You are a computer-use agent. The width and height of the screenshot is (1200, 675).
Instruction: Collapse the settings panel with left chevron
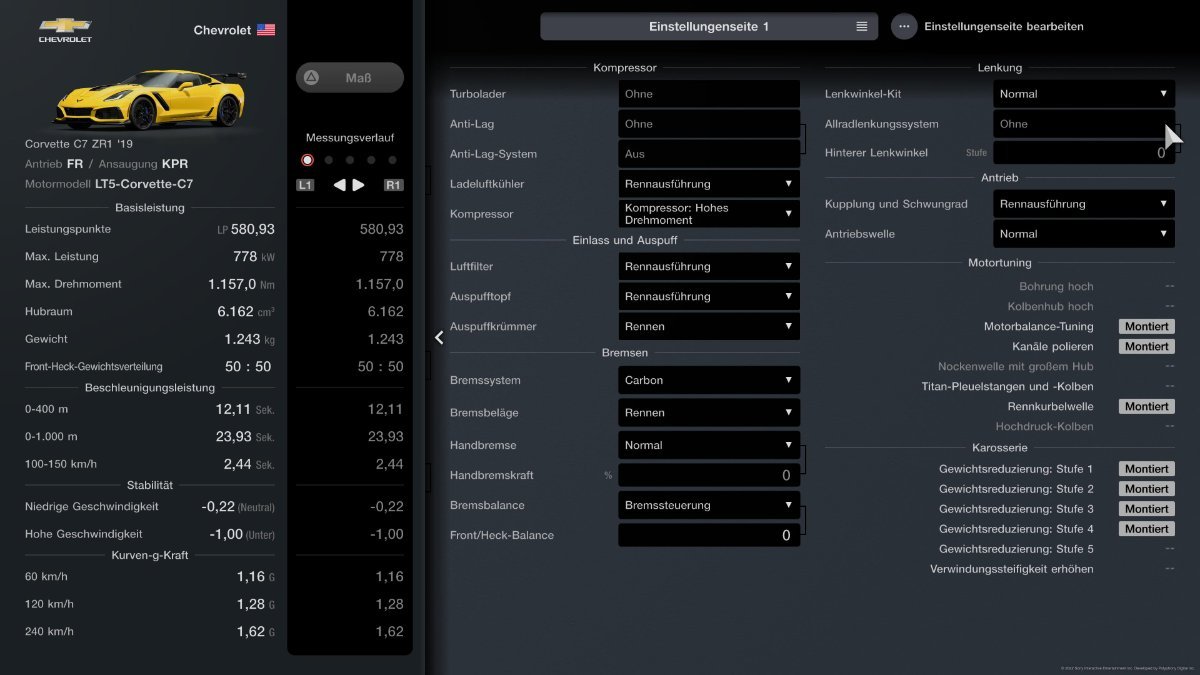[439, 338]
